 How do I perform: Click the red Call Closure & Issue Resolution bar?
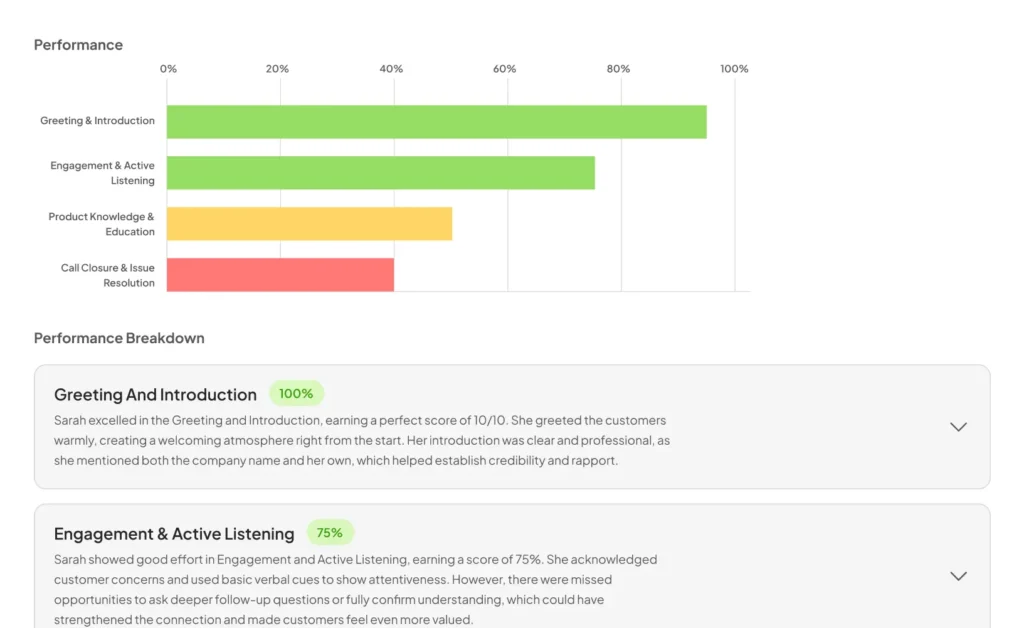pyautogui.click(x=280, y=274)
